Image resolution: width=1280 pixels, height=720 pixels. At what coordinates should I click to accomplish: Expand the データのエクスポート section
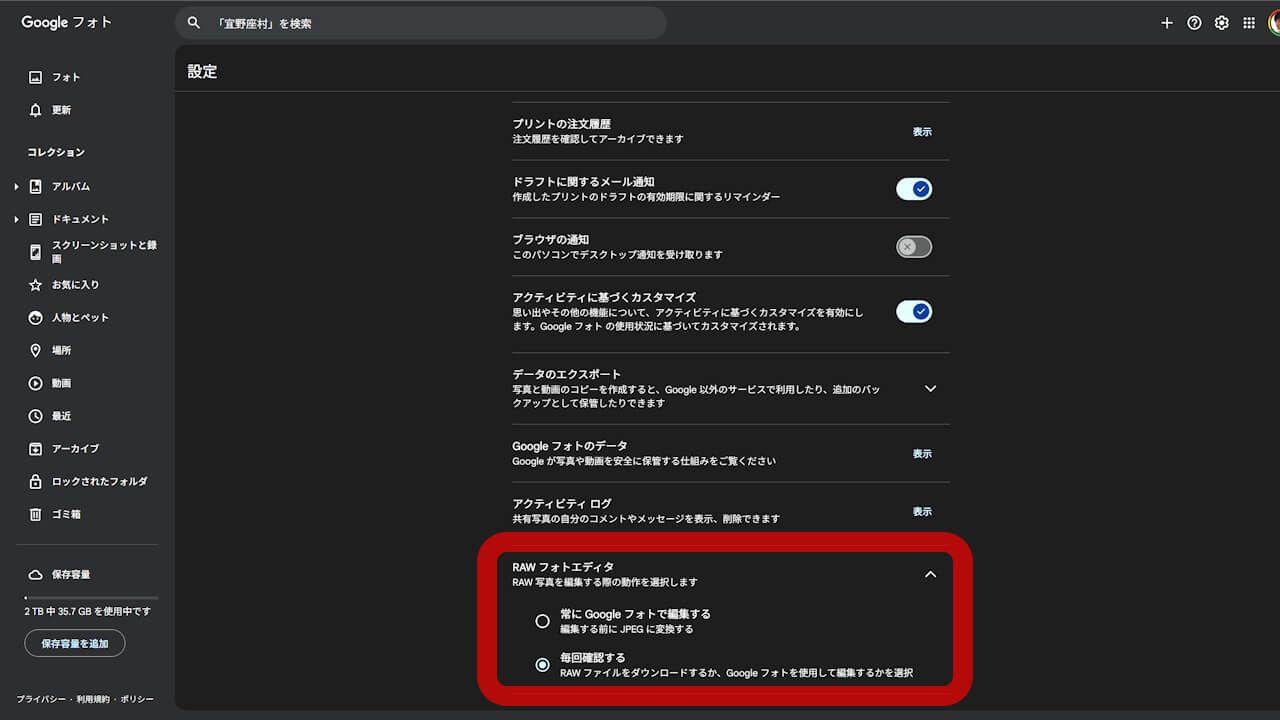tap(930, 388)
